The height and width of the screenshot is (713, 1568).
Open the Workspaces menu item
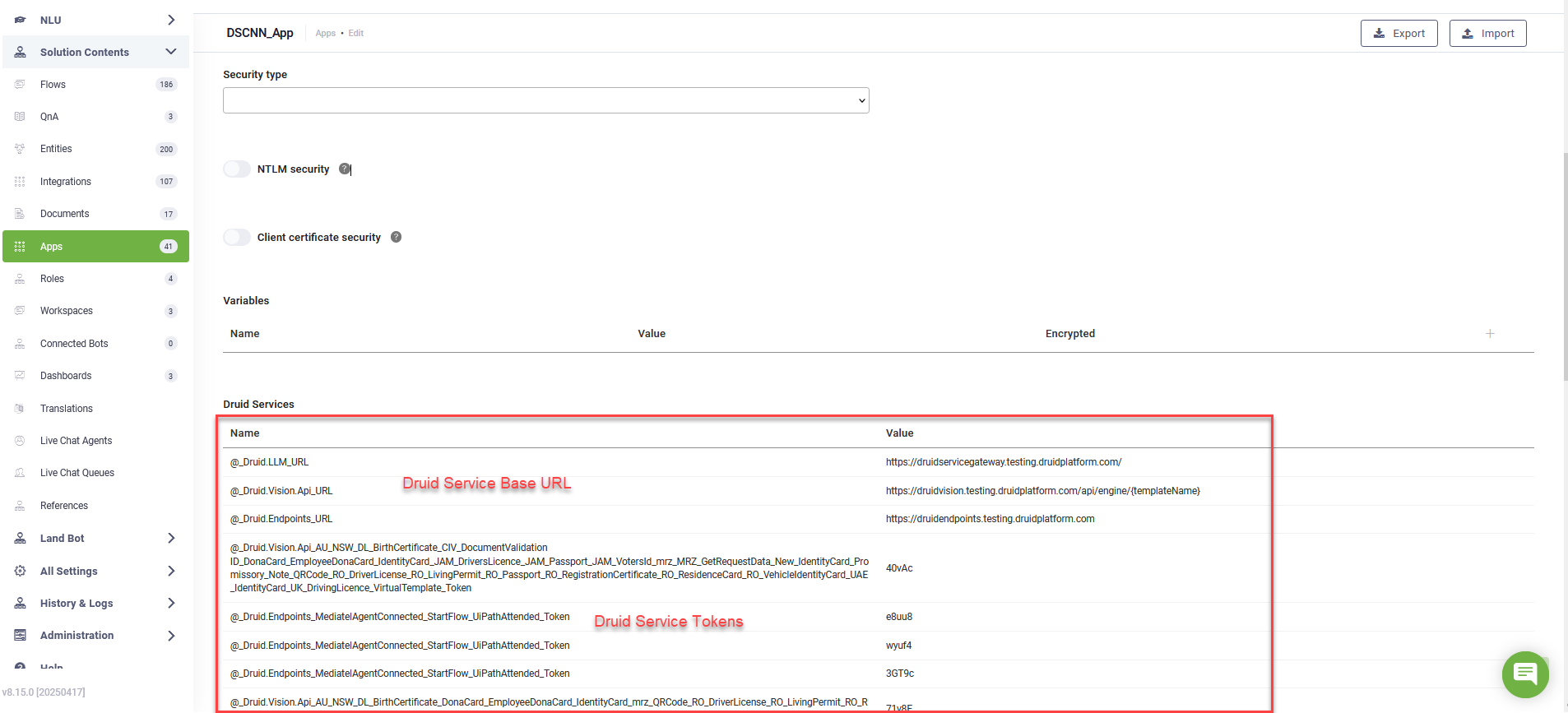click(95, 311)
